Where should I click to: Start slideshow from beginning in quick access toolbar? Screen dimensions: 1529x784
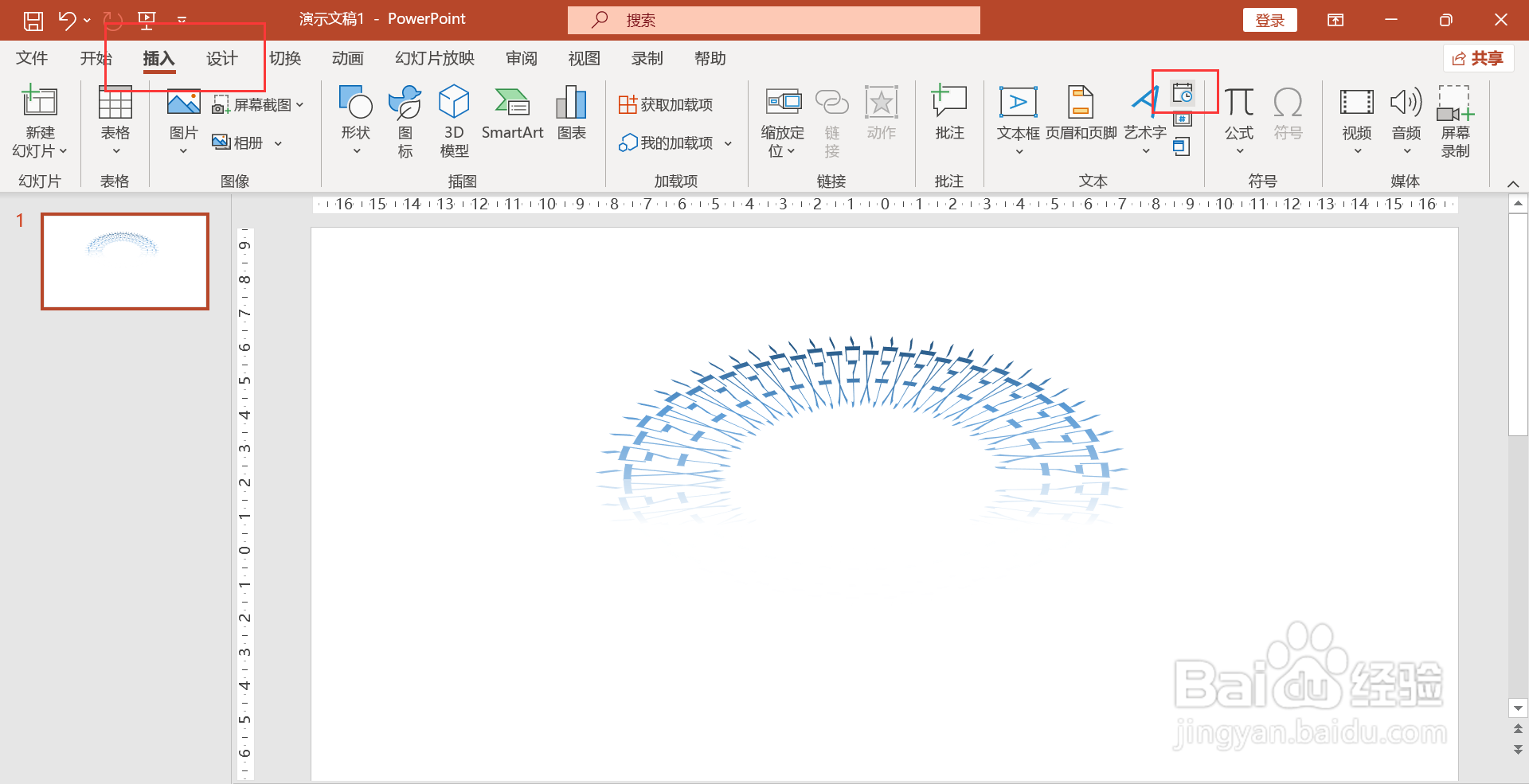[x=147, y=20]
